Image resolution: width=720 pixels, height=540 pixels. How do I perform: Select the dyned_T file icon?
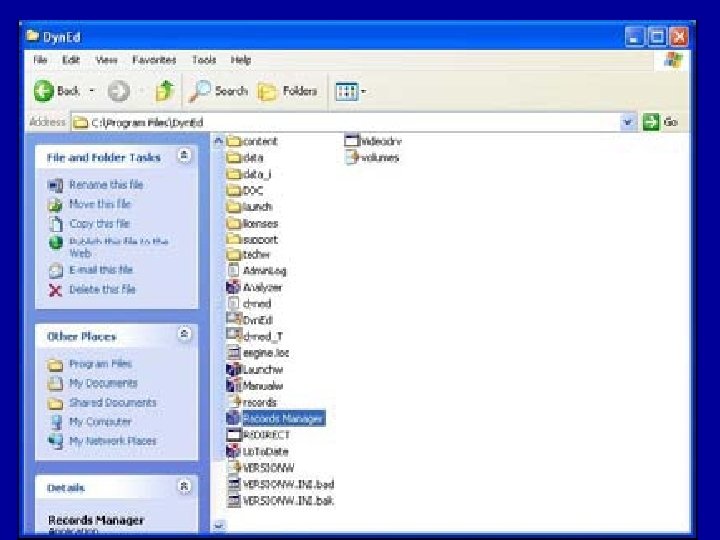[x=234, y=335]
